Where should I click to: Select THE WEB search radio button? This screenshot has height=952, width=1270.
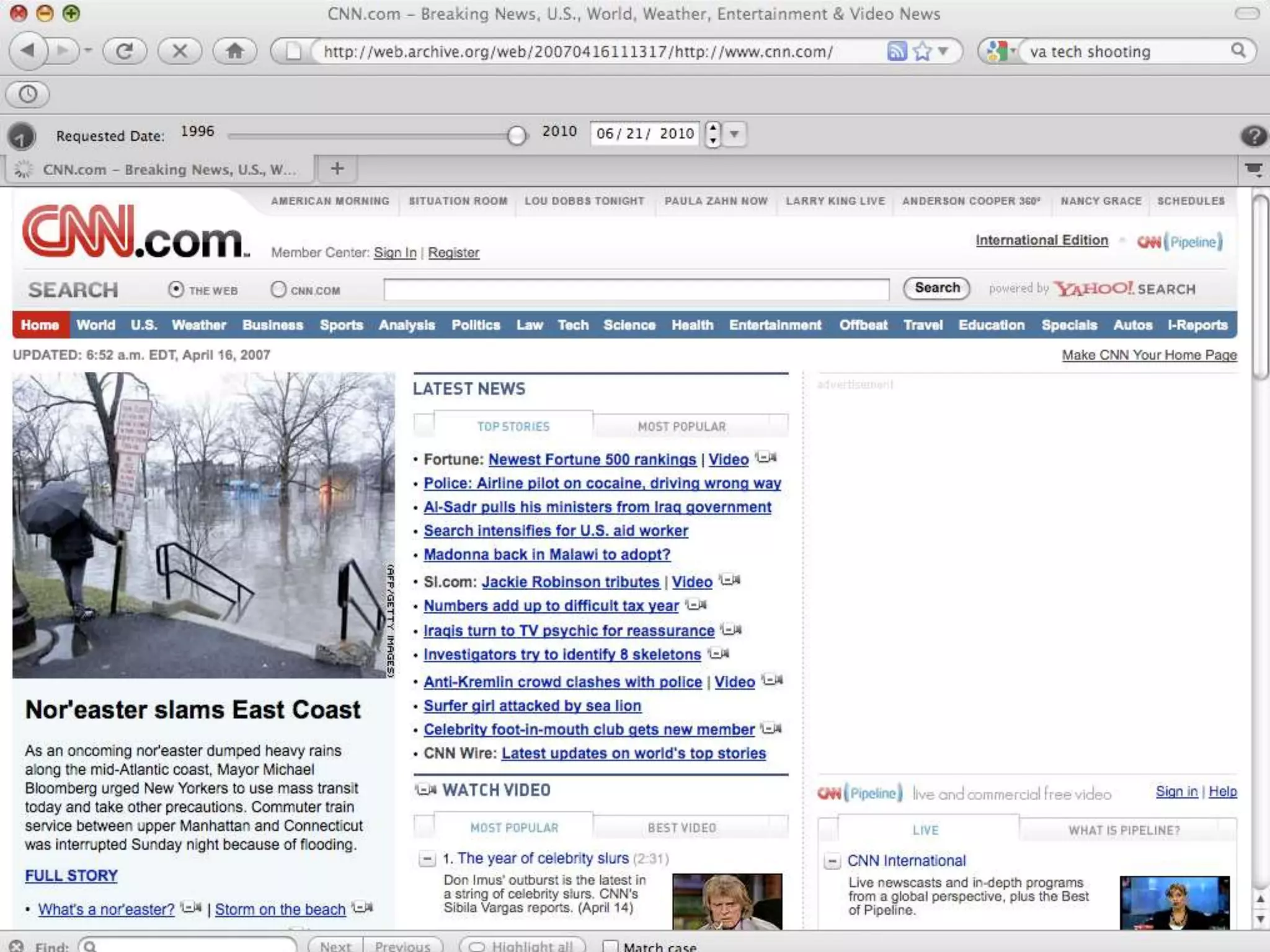coord(176,289)
